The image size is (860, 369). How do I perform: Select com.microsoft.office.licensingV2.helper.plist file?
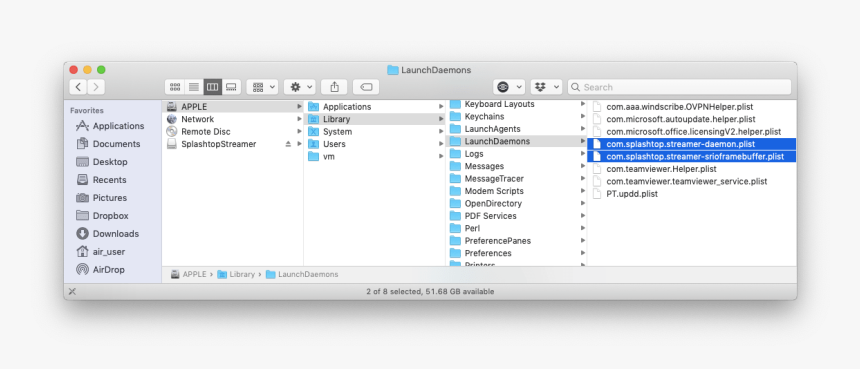692,132
